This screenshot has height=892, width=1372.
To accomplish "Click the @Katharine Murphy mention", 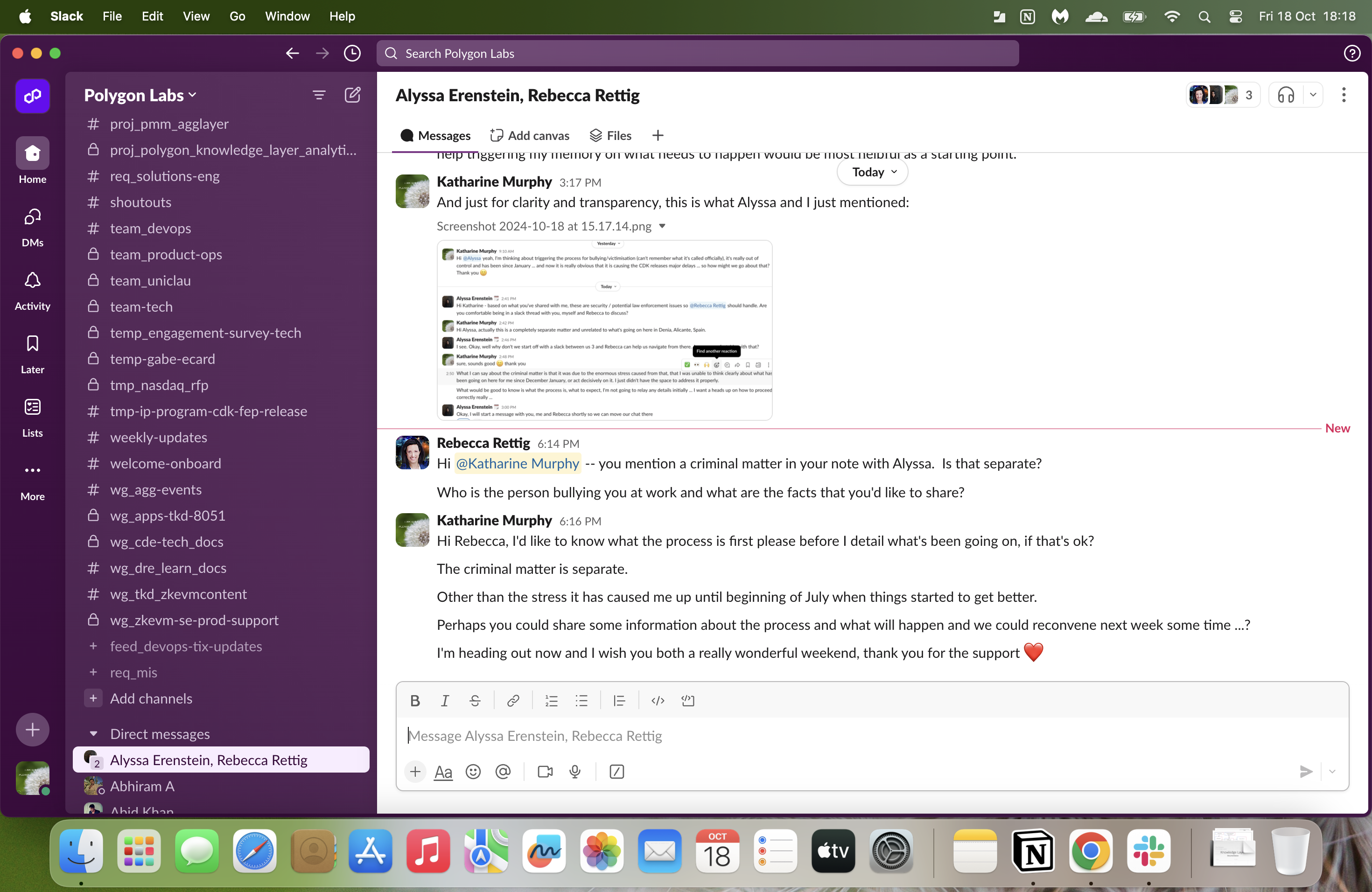I will 517,463.
